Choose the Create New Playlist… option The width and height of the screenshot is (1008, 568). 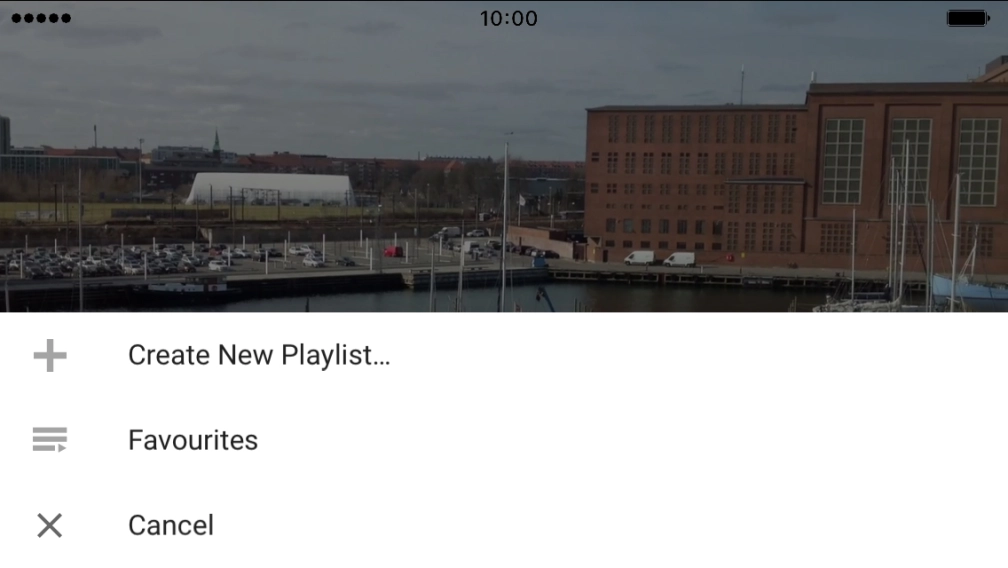point(259,355)
